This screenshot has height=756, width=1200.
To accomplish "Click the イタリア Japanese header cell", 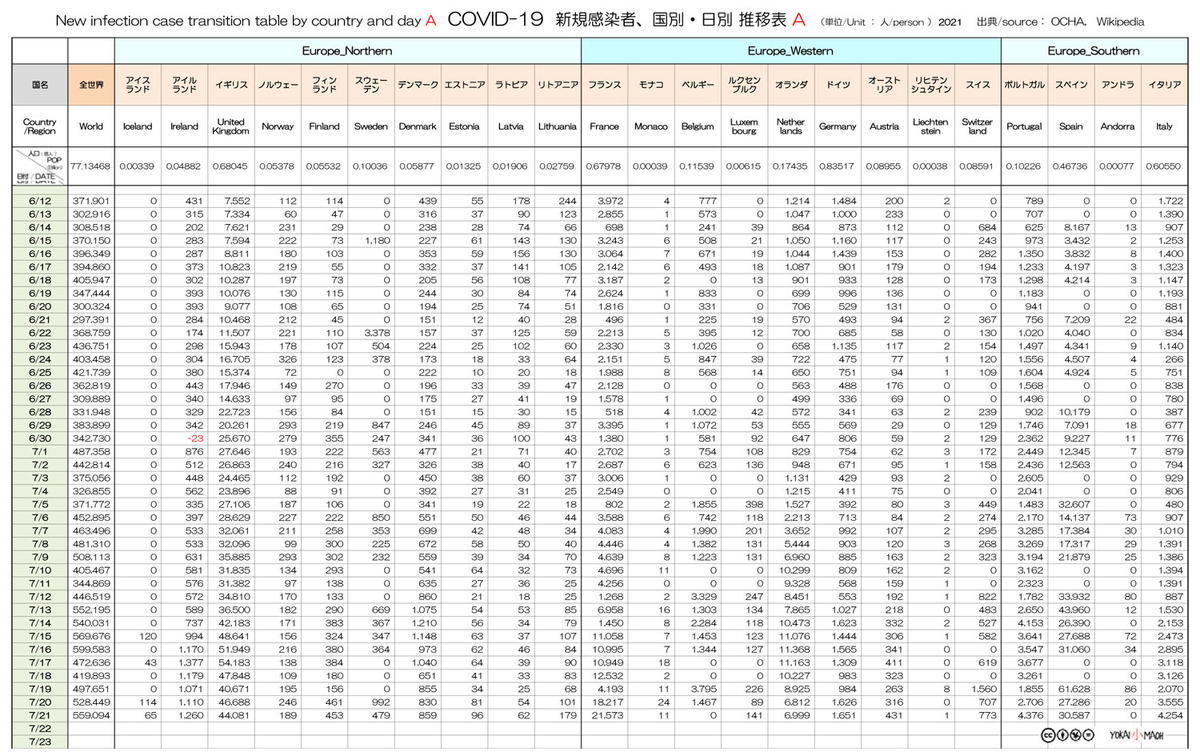I will pyautogui.click(x=1164, y=87).
